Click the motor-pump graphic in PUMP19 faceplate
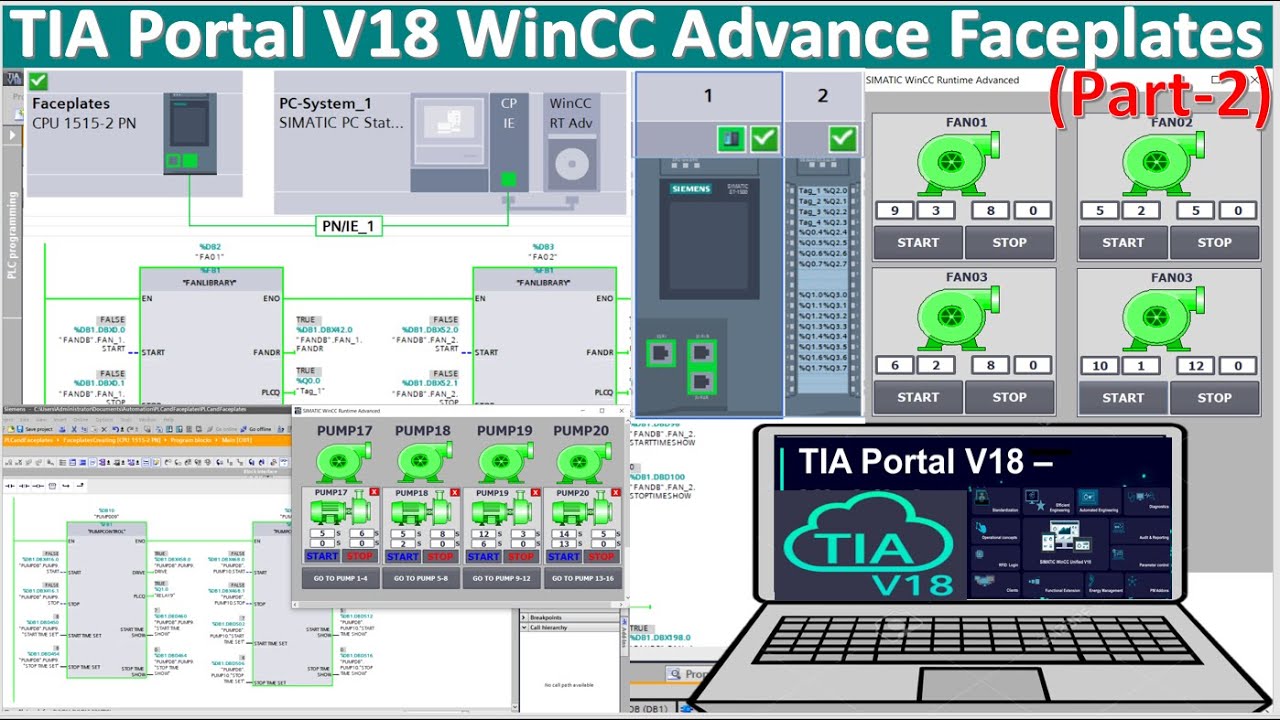The width and height of the screenshot is (1280, 720). pyautogui.click(x=502, y=507)
